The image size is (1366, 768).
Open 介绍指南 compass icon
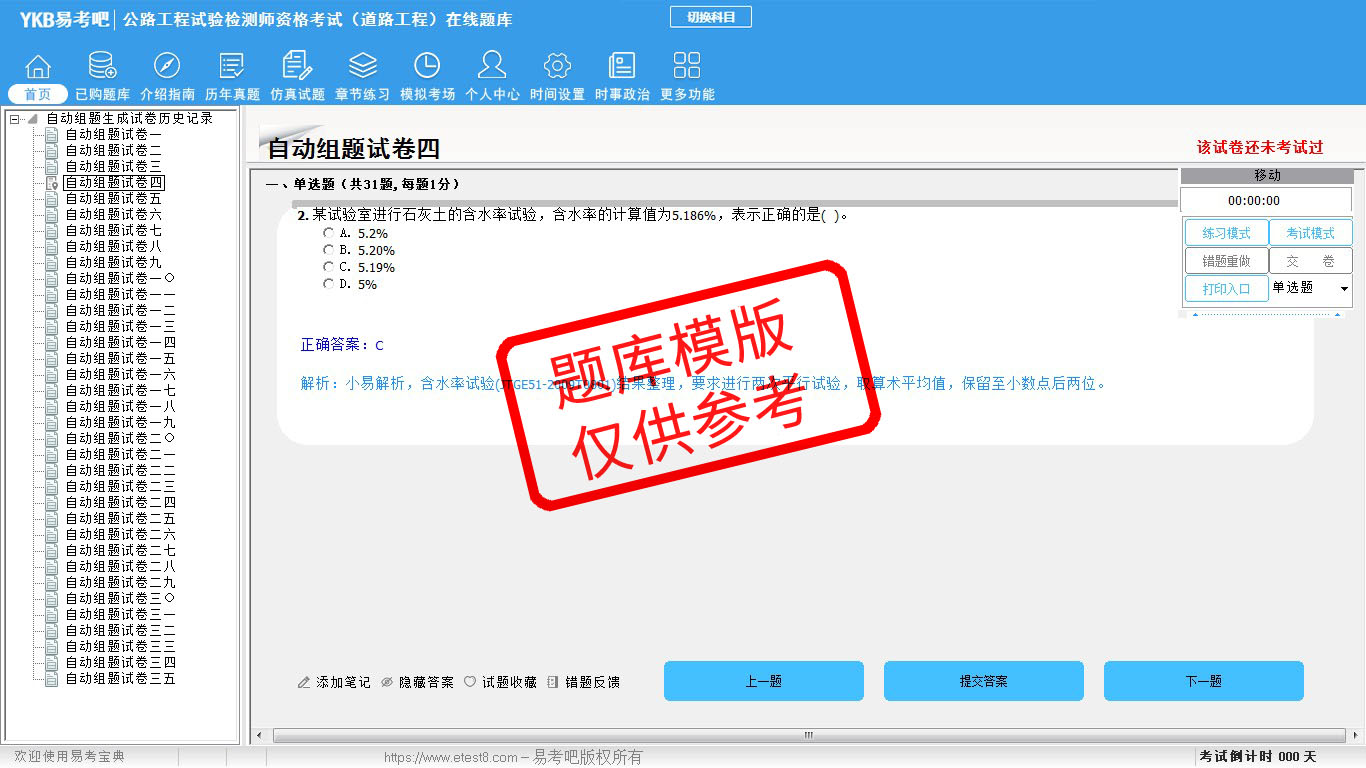click(167, 67)
